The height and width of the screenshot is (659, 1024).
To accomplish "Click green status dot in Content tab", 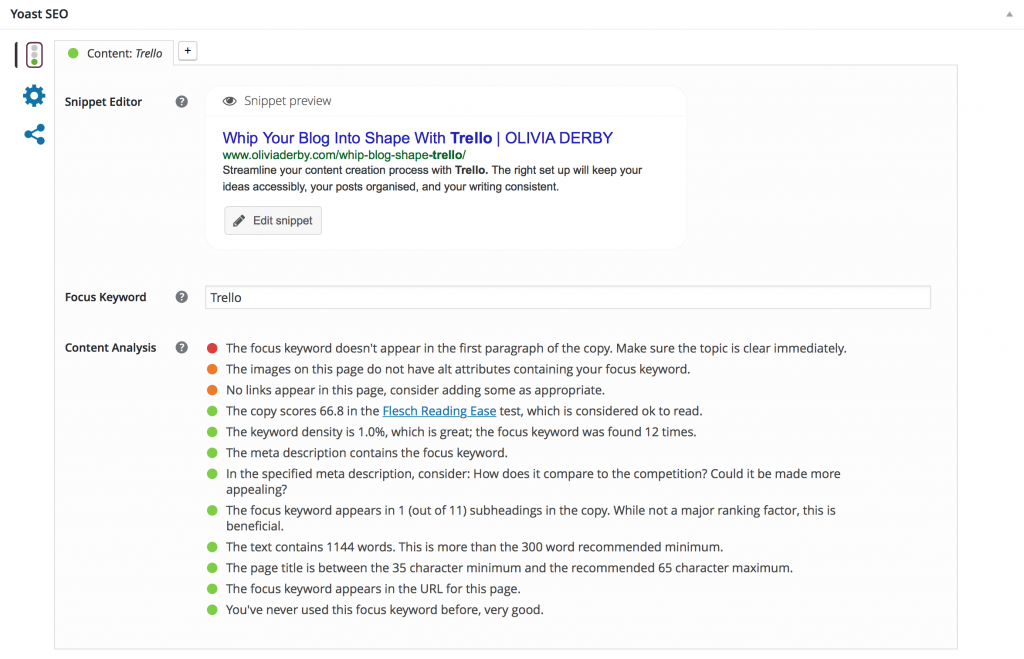I will pos(73,54).
